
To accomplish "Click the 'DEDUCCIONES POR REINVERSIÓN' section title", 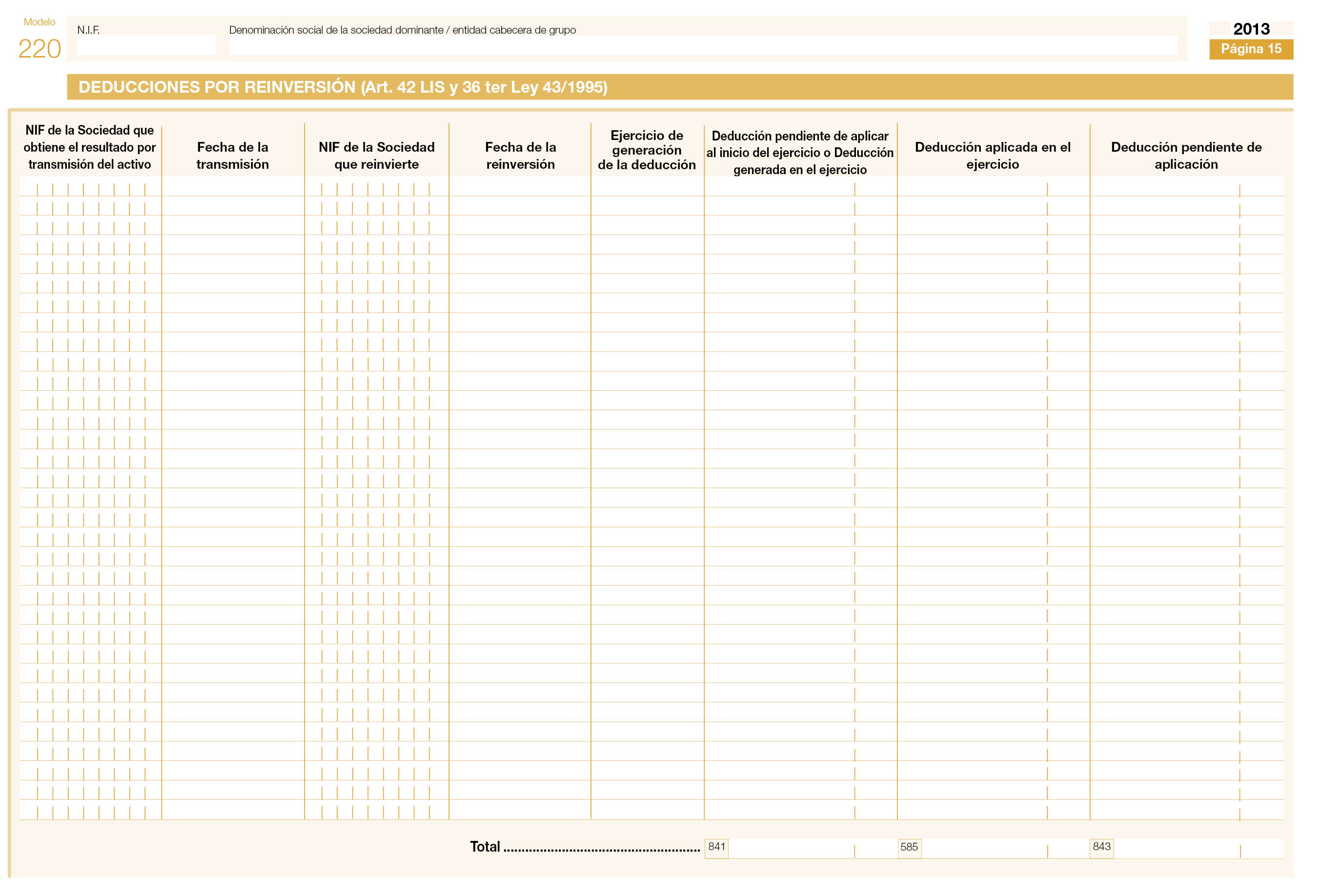I will click(x=343, y=87).
